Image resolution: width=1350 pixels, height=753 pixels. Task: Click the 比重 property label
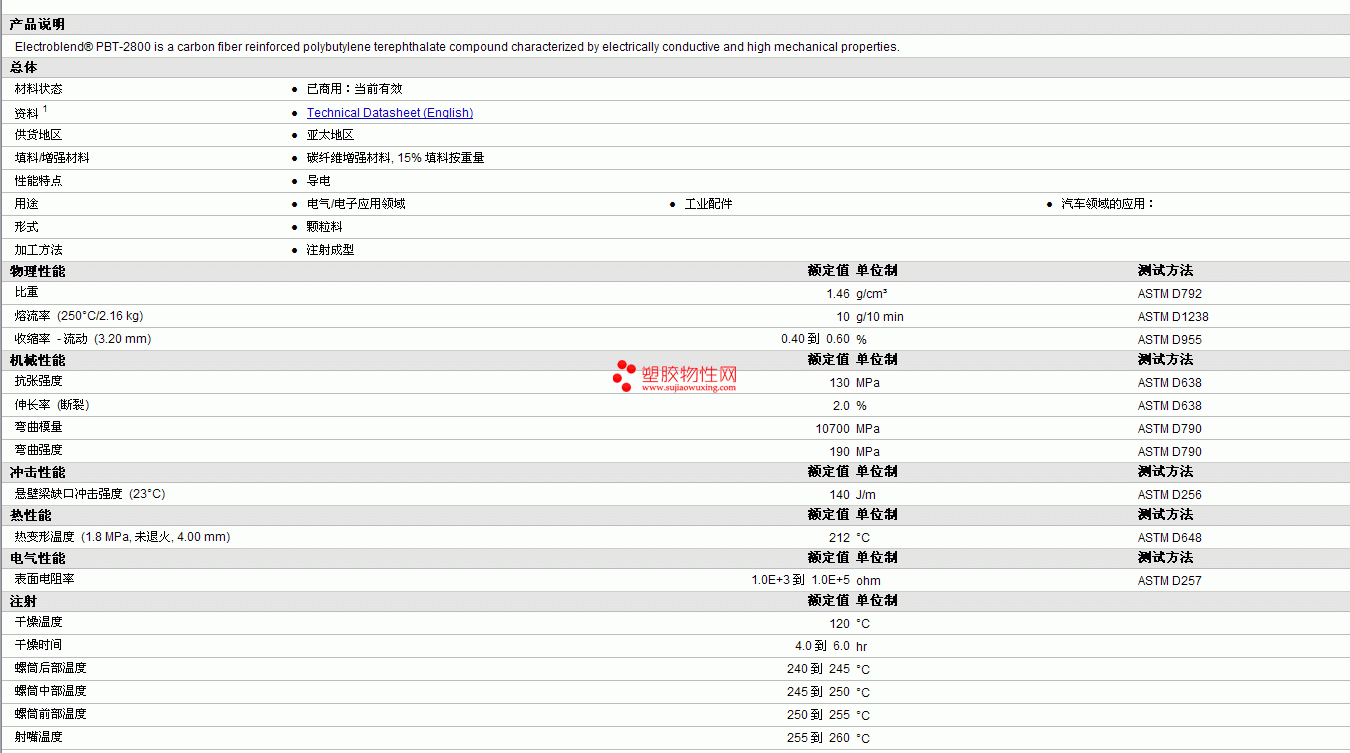(27, 292)
